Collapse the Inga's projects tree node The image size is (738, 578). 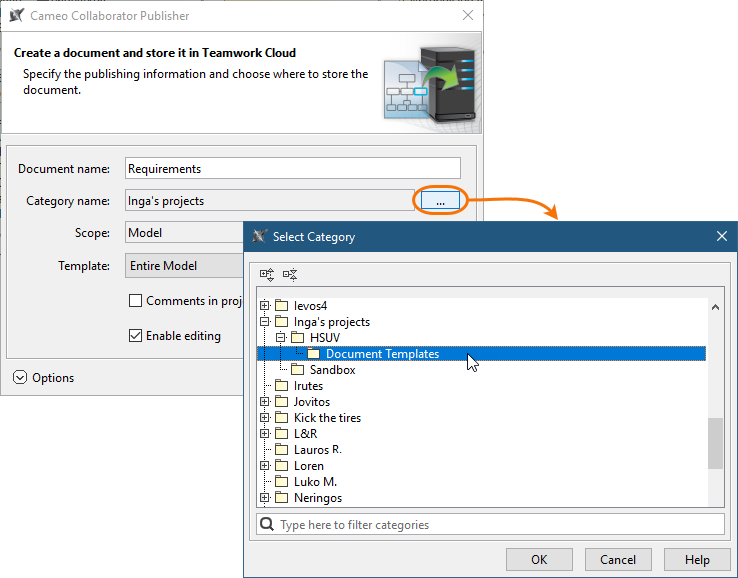point(265,321)
